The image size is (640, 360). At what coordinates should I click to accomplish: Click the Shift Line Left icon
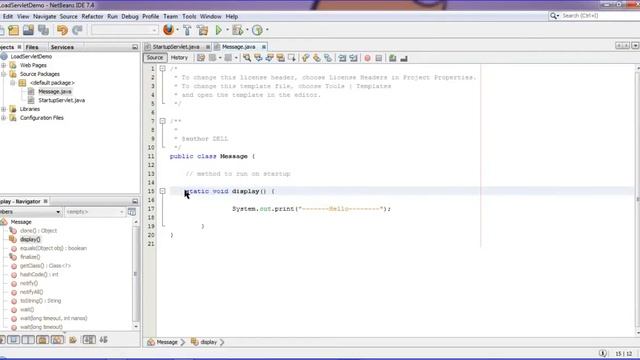pyautogui.click(x=342, y=58)
